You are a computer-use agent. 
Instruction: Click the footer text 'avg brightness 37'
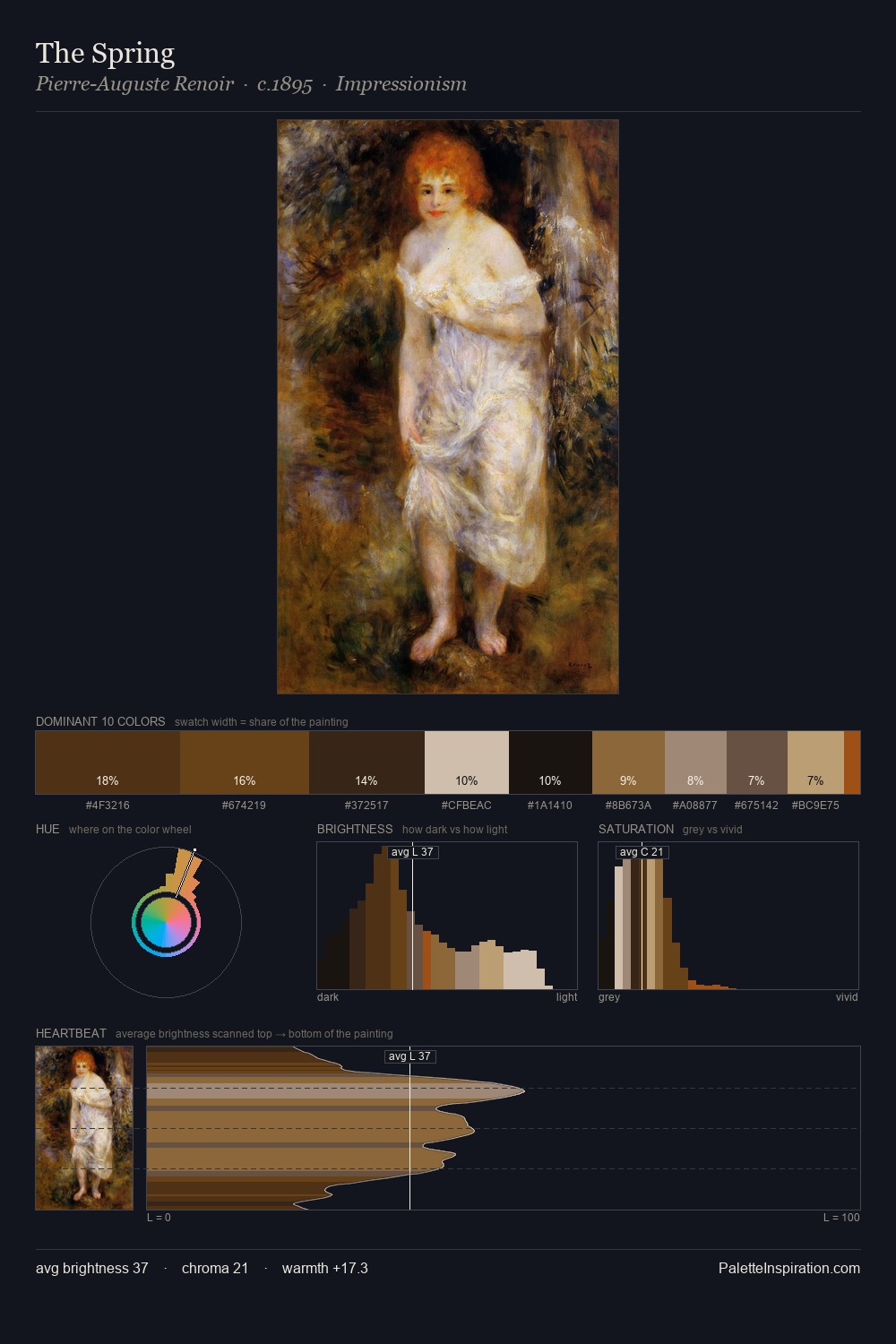tap(92, 1268)
